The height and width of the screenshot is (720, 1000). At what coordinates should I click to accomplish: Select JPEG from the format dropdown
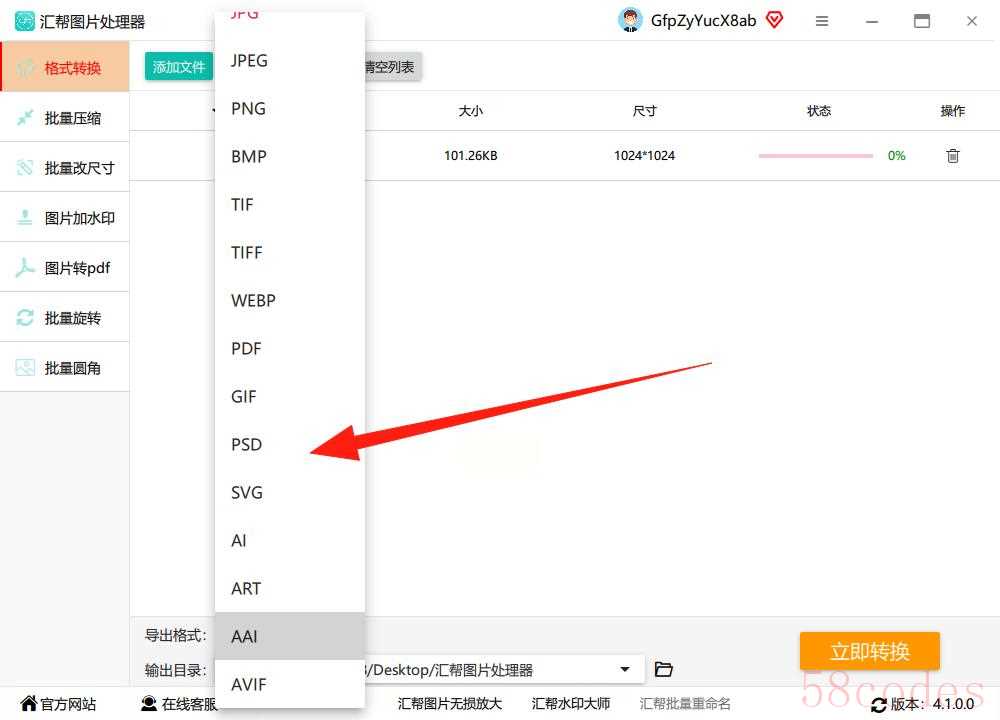[290, 61]
